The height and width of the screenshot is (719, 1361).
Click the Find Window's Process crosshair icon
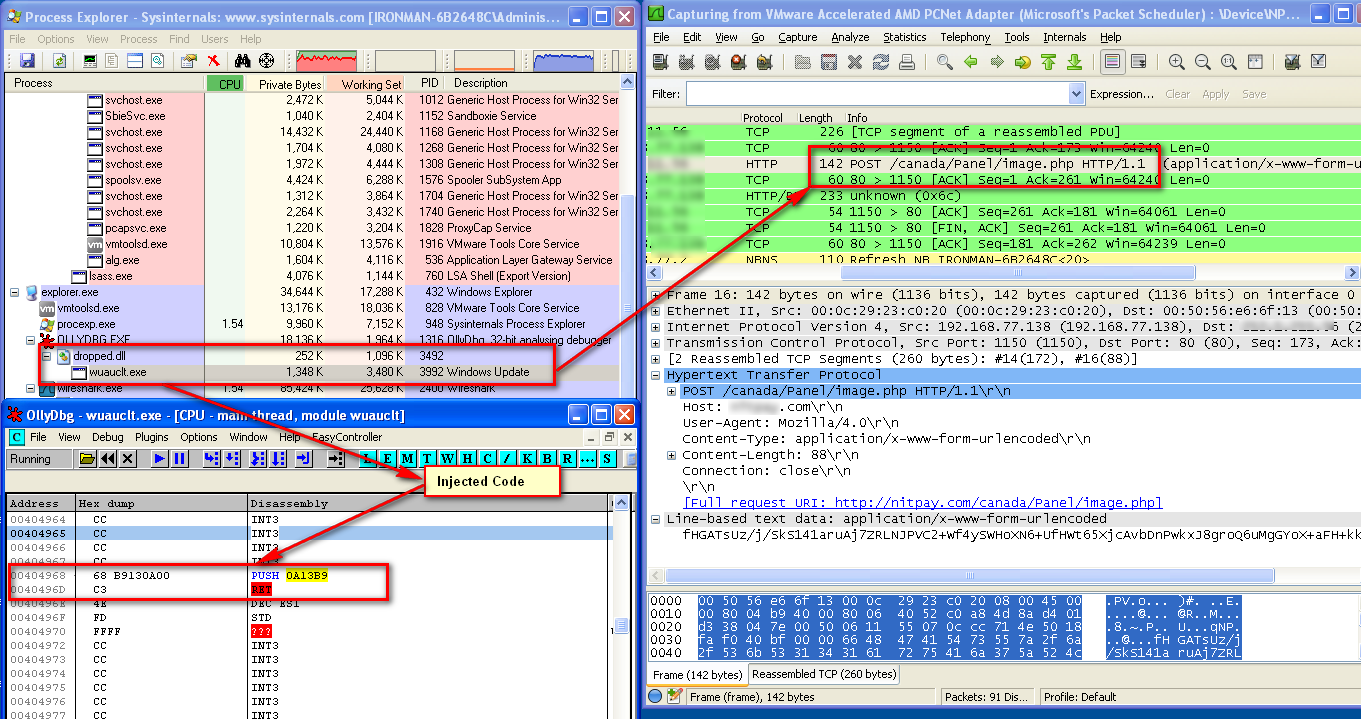(x=266, y=61)
